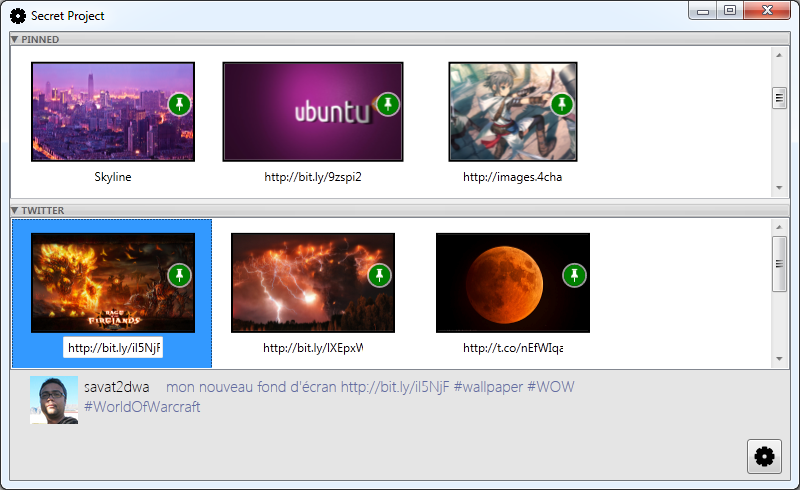Viewport: 800px width, 490px height.
Task: Click the down arrow of Twitter scrollbar
Action: [x=779, y=359]
